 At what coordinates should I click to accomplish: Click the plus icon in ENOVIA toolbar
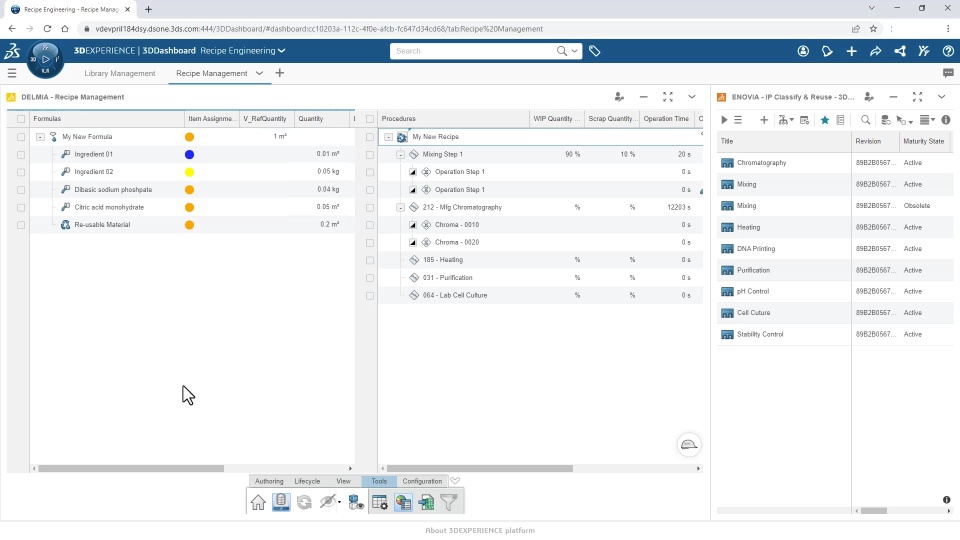763,120
